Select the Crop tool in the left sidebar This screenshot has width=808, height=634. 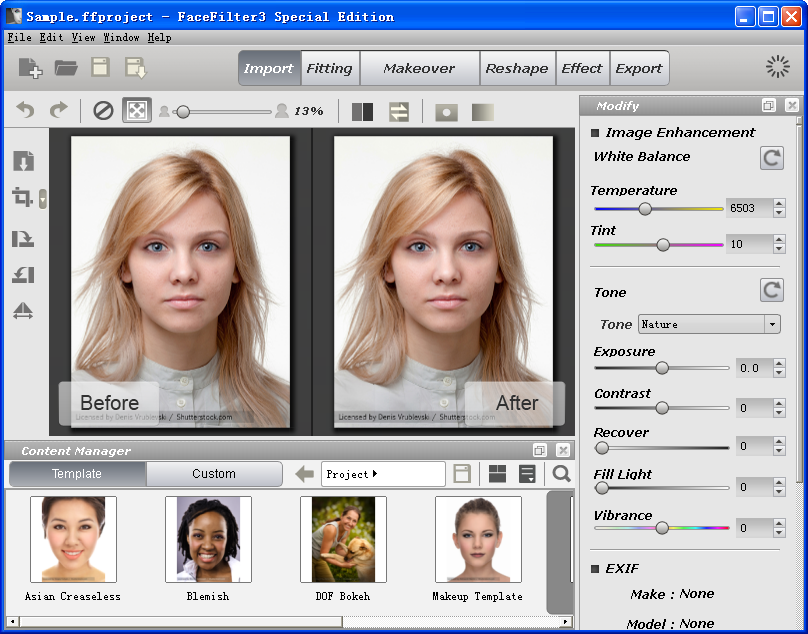[x=24, y=198]
